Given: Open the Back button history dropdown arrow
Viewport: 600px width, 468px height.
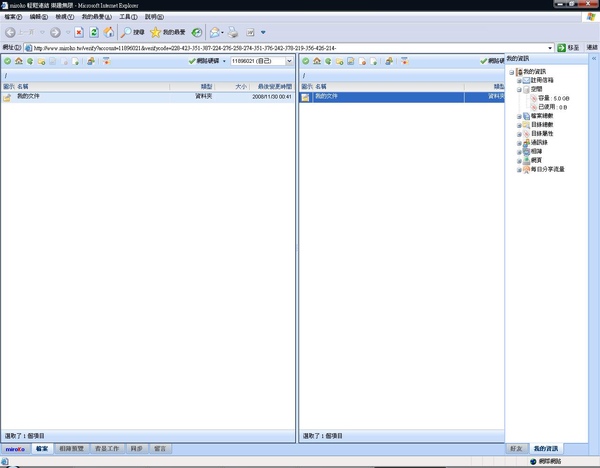Looking at the screenshot, I should tap(42, 33).
